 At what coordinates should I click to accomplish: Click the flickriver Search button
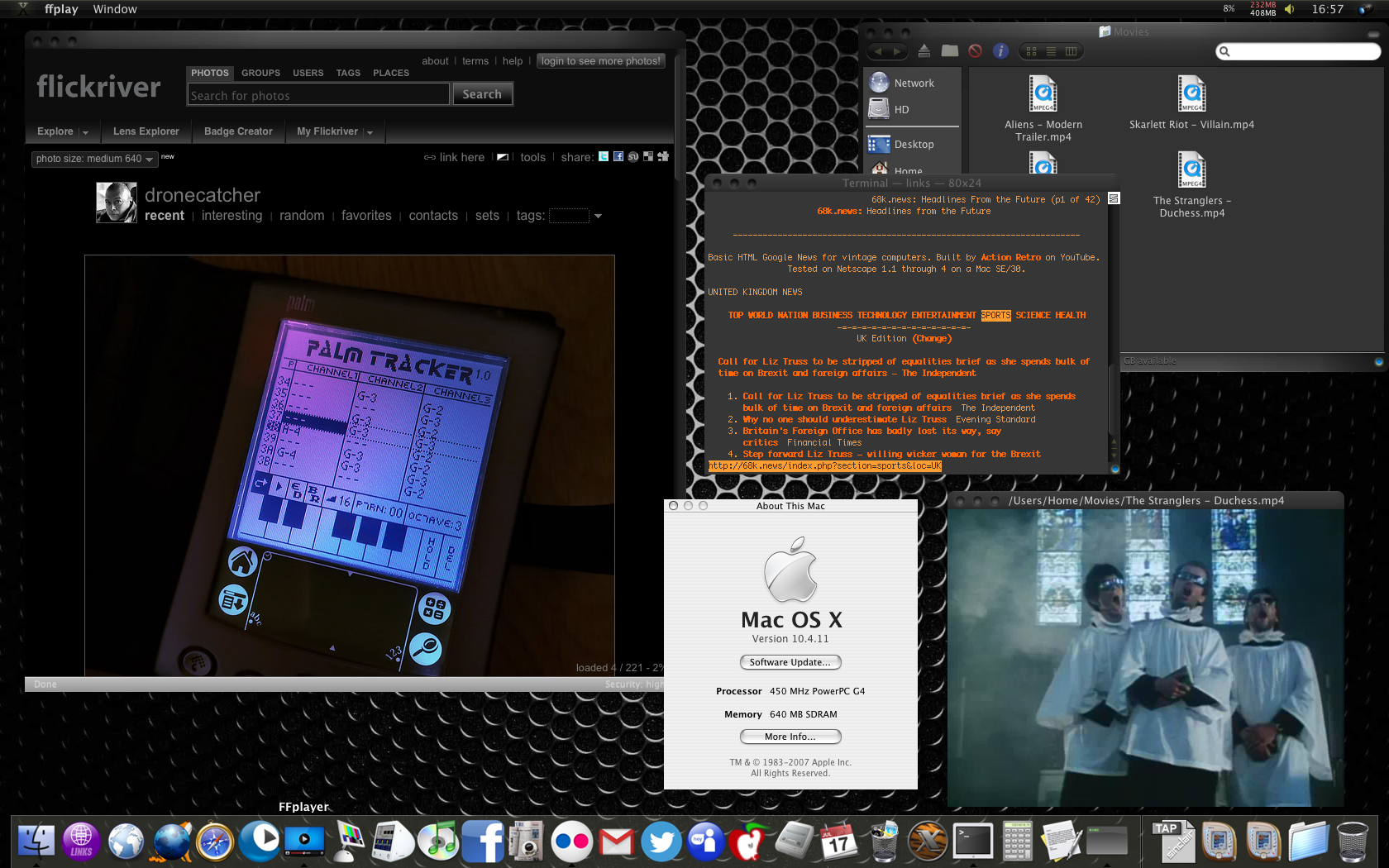click(482, 94)
